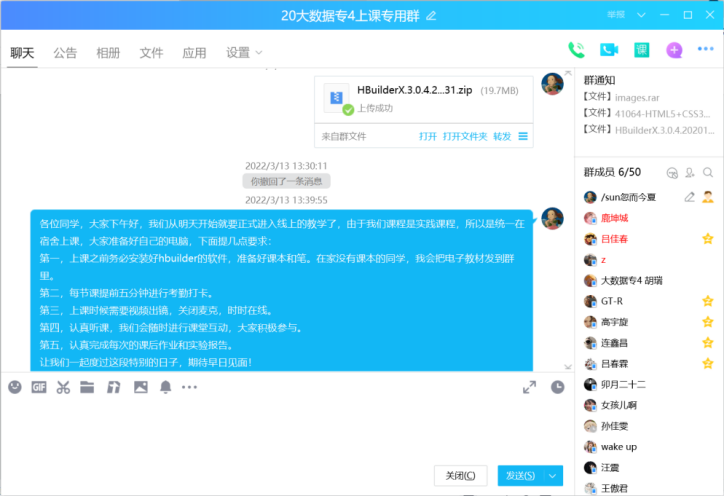The height and width of the screenshot is (496, 724).
Task: Click the send file folder icon
Action: [88, 386]
